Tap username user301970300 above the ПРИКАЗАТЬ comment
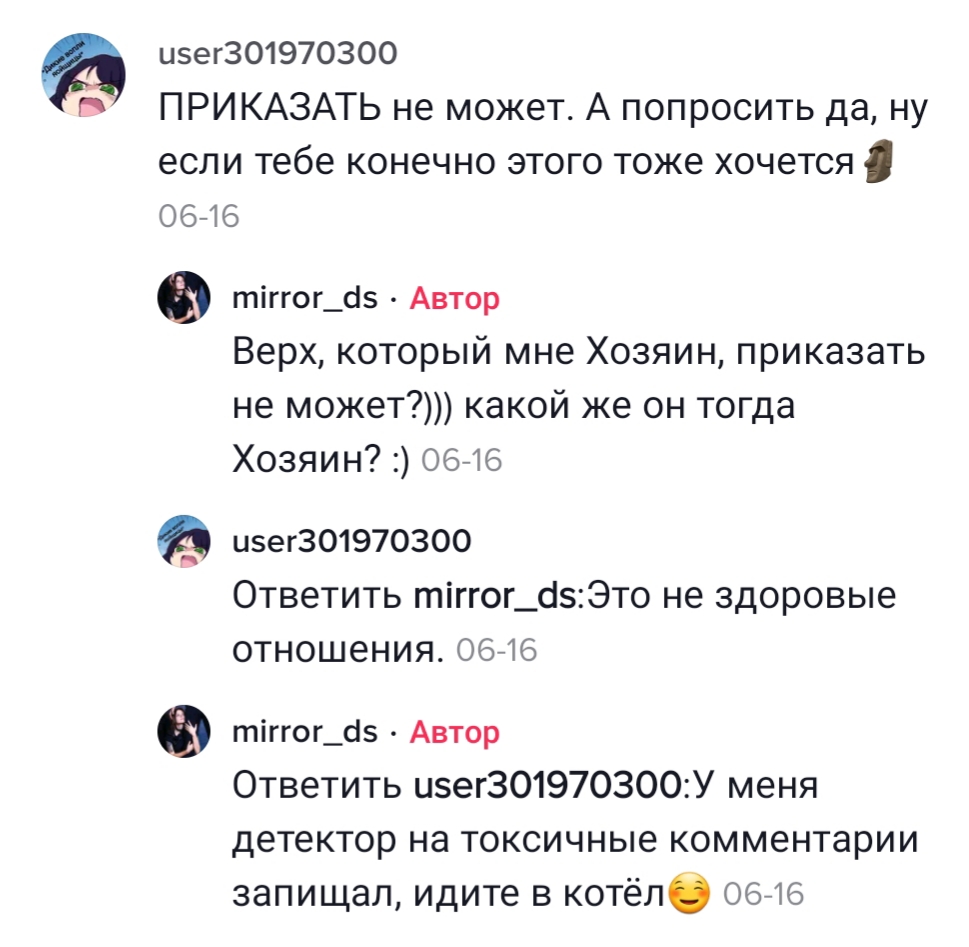This screenshot has height=947, width=969. tap(278, 53)
